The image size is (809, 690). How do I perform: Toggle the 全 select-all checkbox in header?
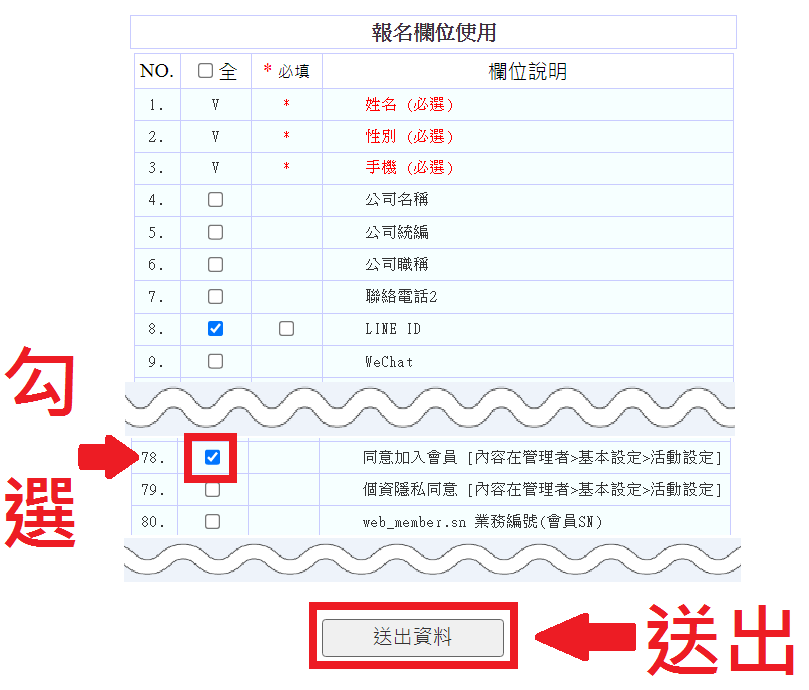coord(206,71)
